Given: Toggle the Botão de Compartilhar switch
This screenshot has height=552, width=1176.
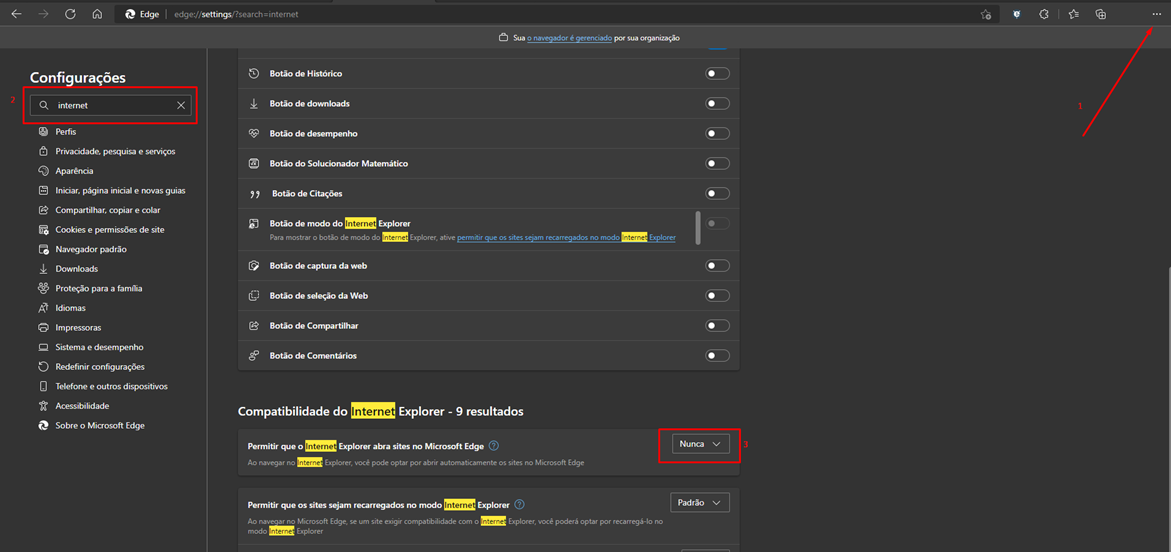Looking at the screenshot, I should click(x=717, y=326).
